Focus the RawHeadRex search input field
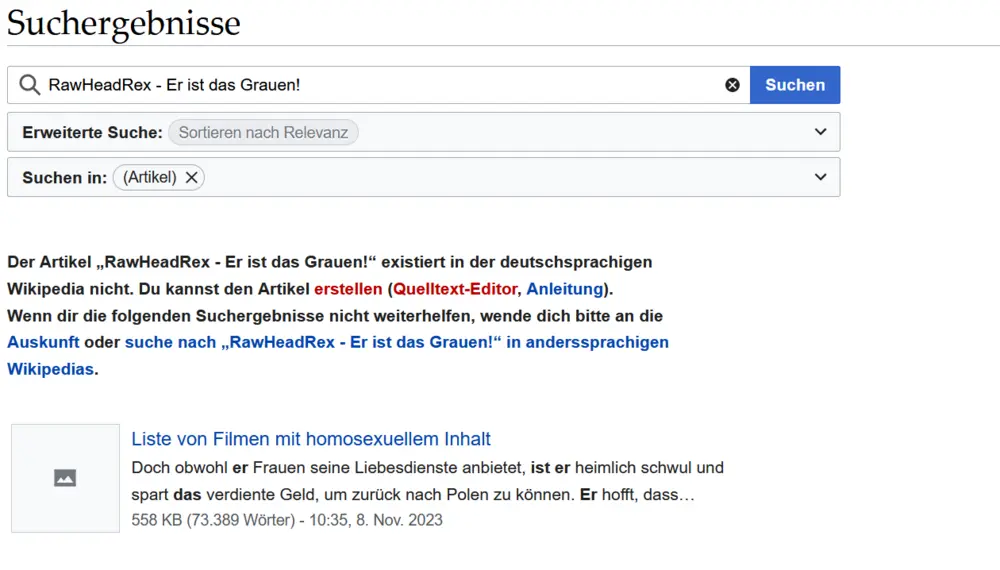 [x=380, y=85]
